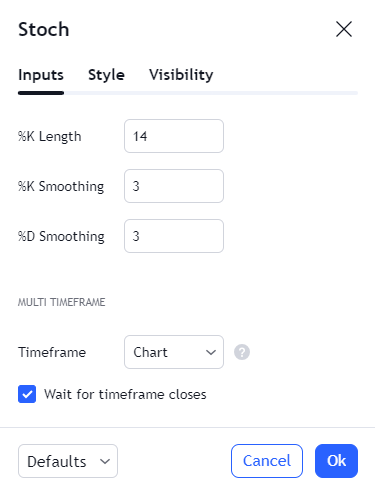Select the Inputs tab
This screenshot has height=491, width=375.
click(41, 75)
